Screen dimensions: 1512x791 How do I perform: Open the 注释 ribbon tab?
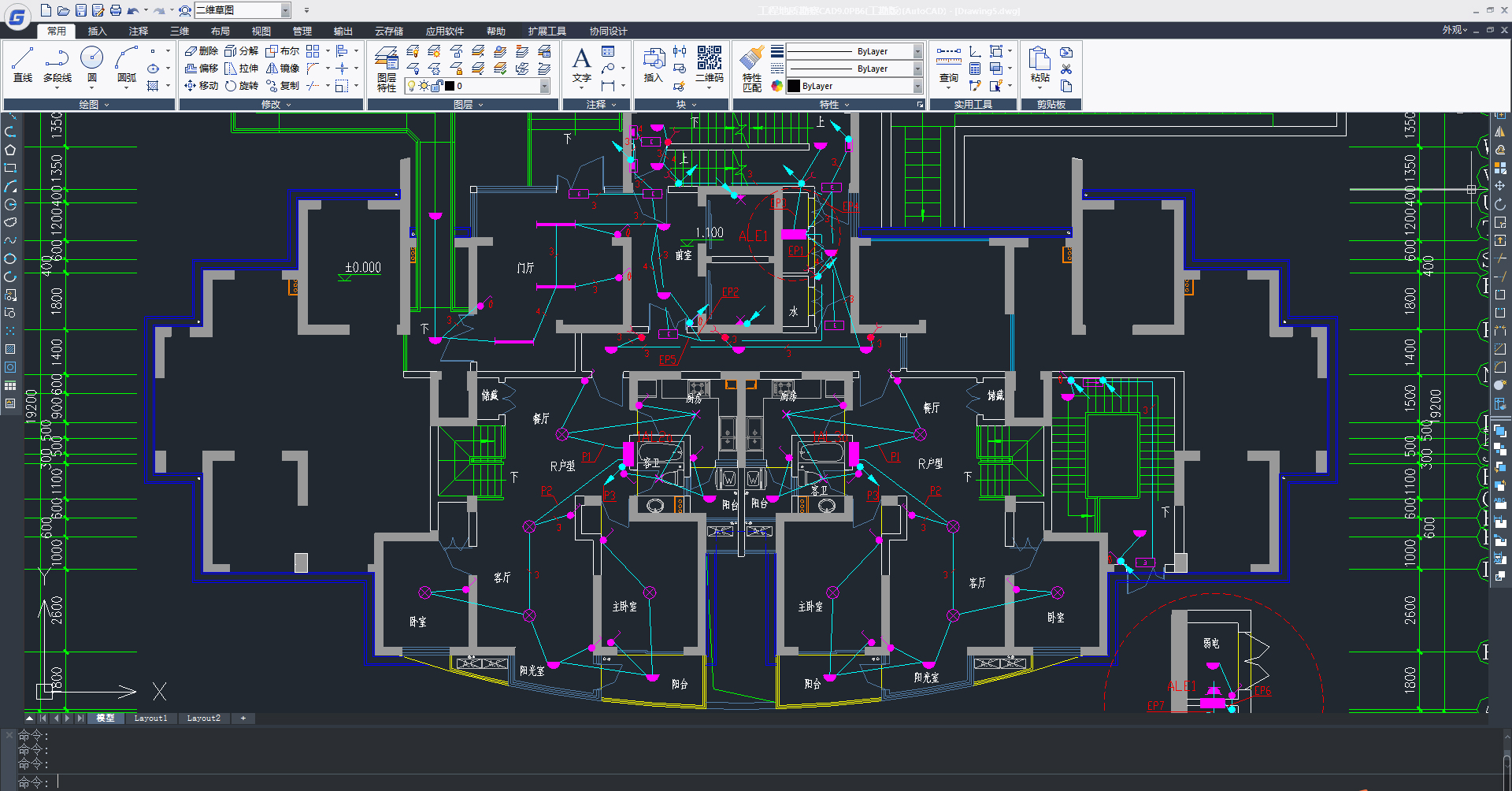point(139,31)
